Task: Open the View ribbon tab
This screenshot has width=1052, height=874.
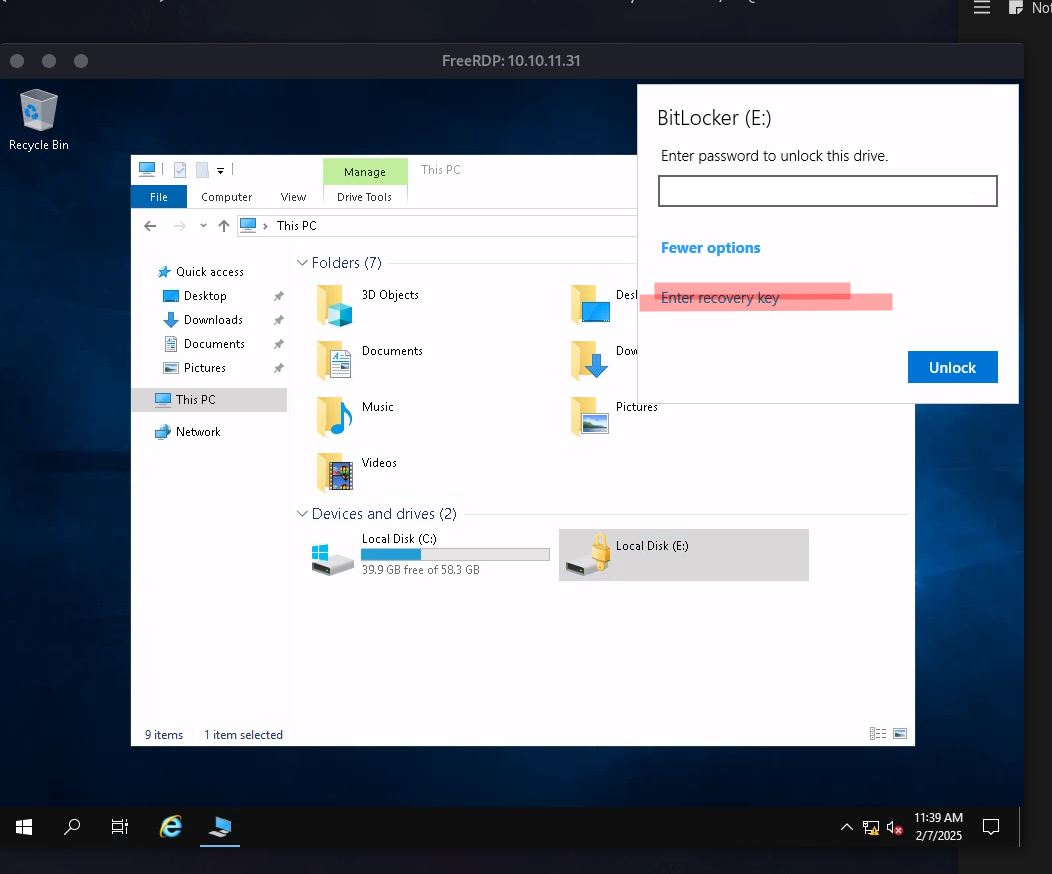Action: [x=293, y=197]
